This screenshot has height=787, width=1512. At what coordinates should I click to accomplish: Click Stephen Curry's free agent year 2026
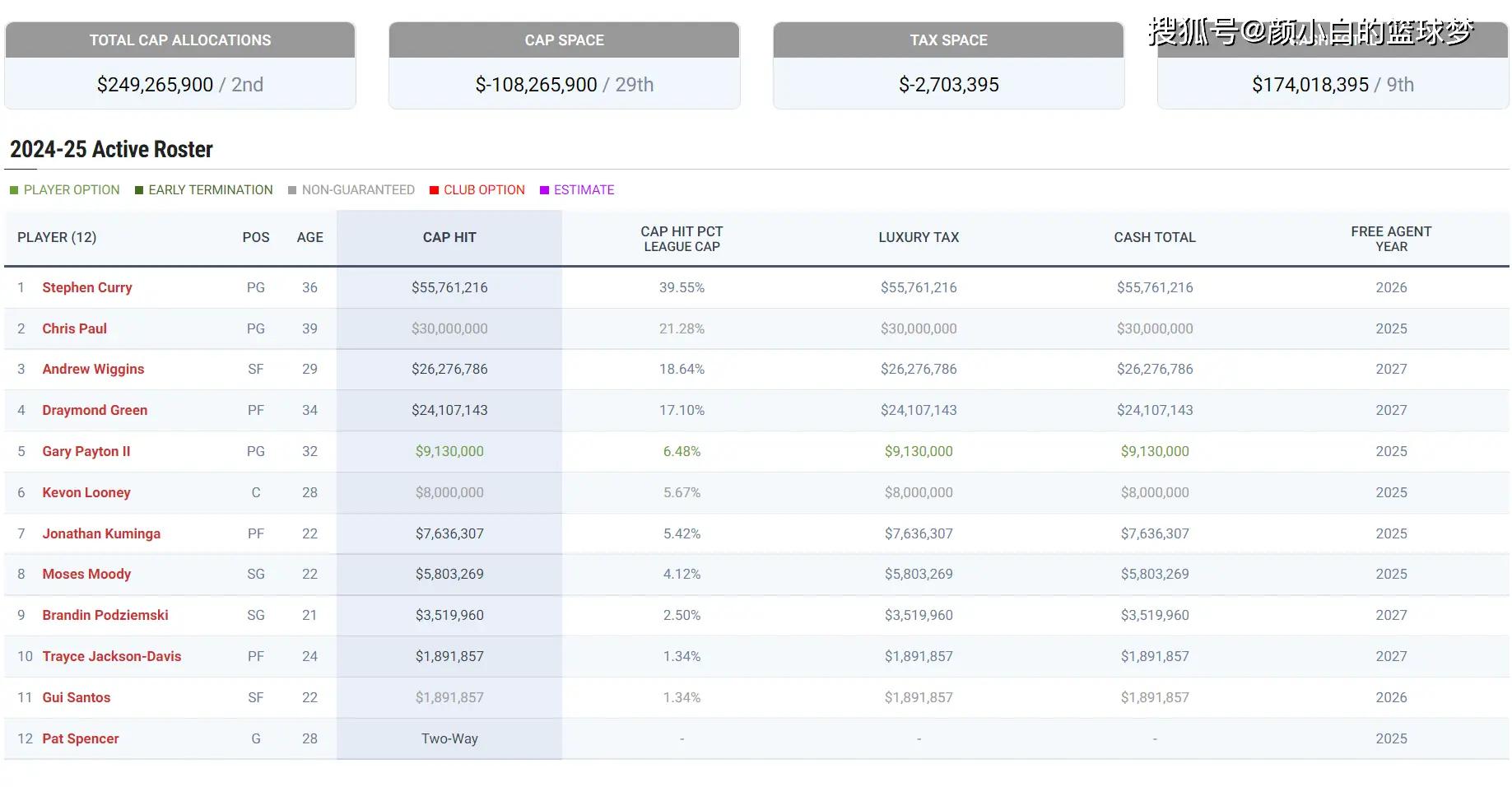pos(1391,287)
